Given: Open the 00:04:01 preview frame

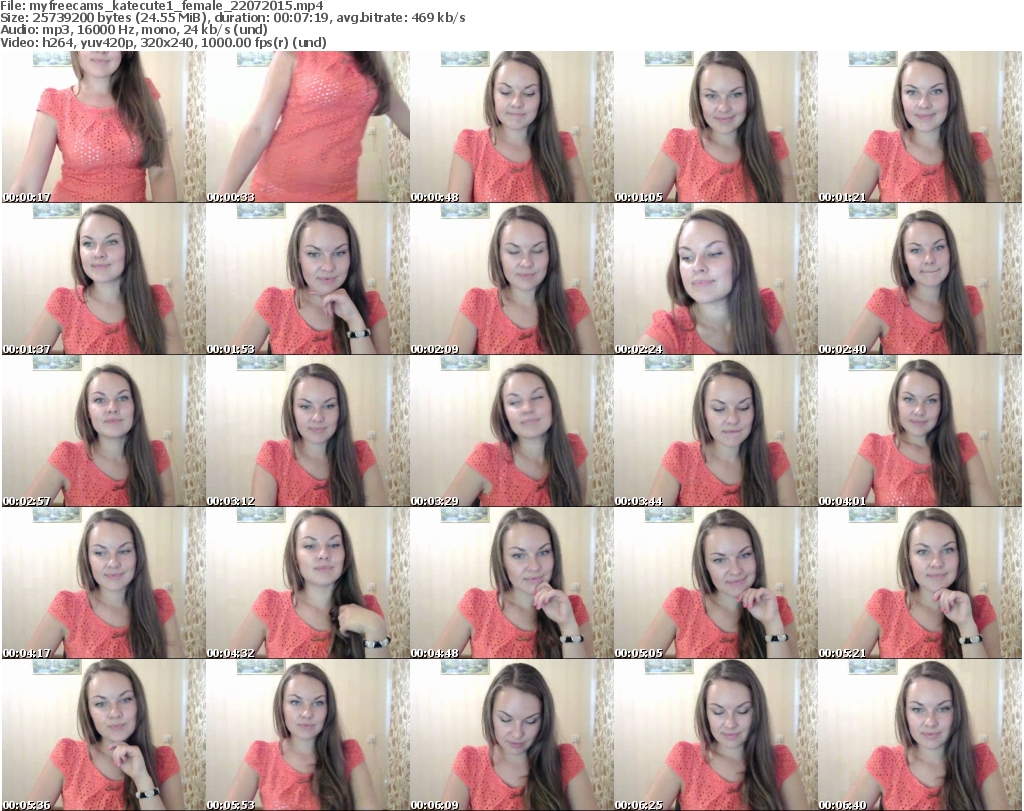Looking at the screenshot, I should click(x=920, y=431).
